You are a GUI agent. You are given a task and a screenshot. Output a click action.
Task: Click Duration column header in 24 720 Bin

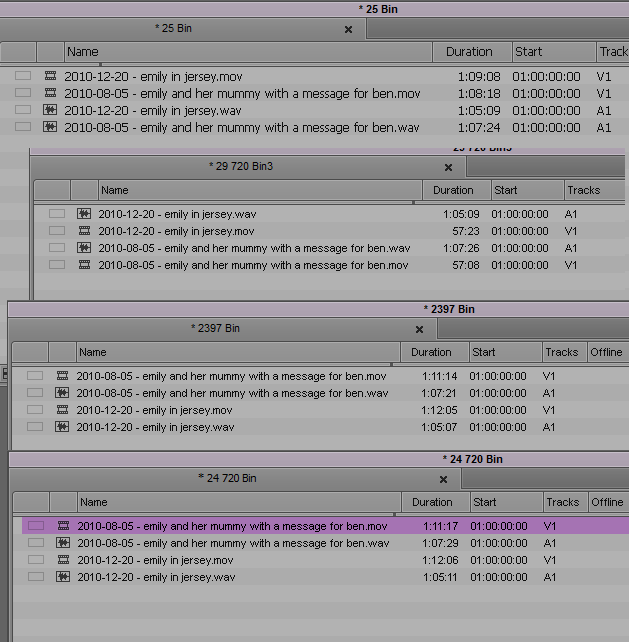[436, 502]
